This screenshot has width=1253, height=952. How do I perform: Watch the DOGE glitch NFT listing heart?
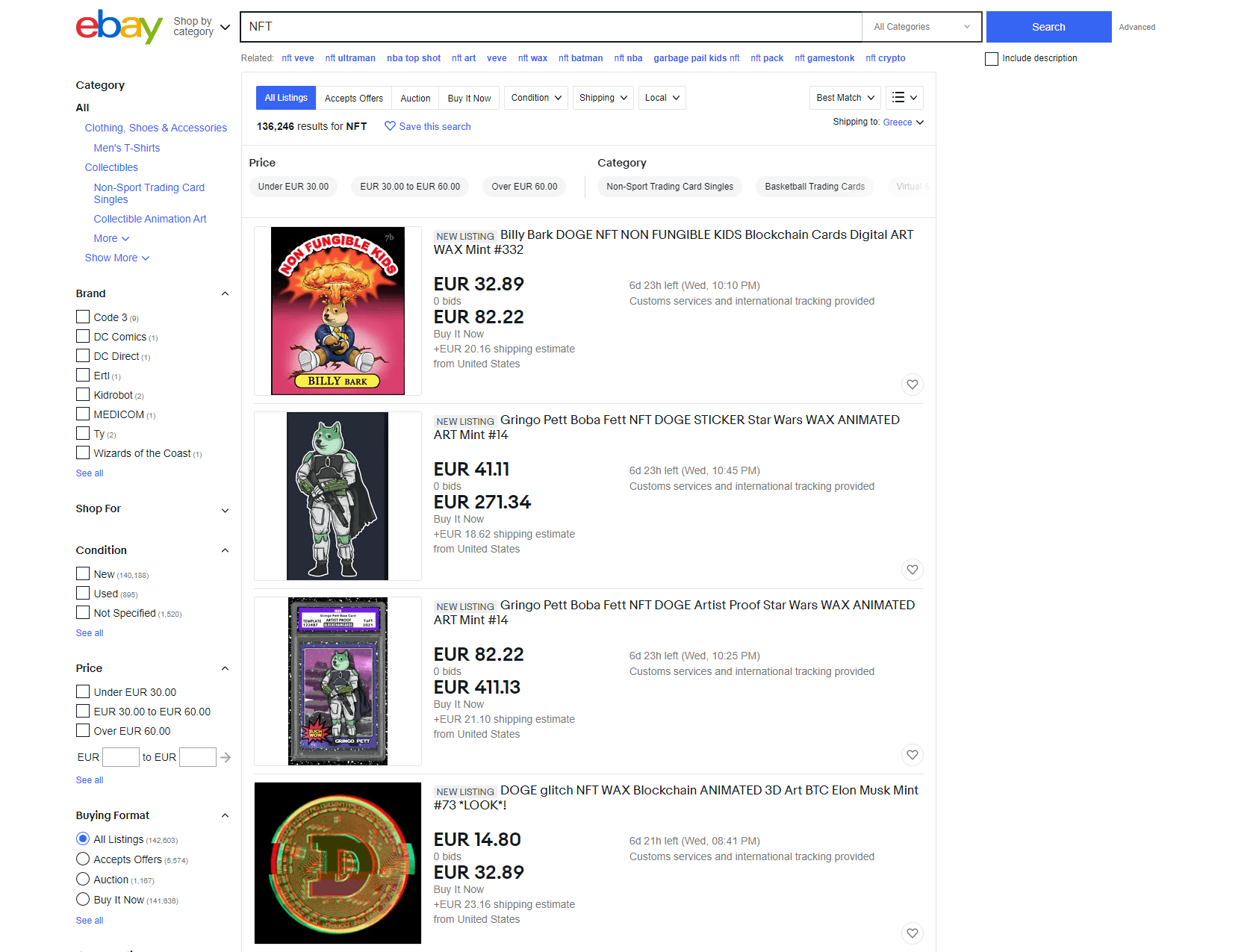(x=912, y=933)
